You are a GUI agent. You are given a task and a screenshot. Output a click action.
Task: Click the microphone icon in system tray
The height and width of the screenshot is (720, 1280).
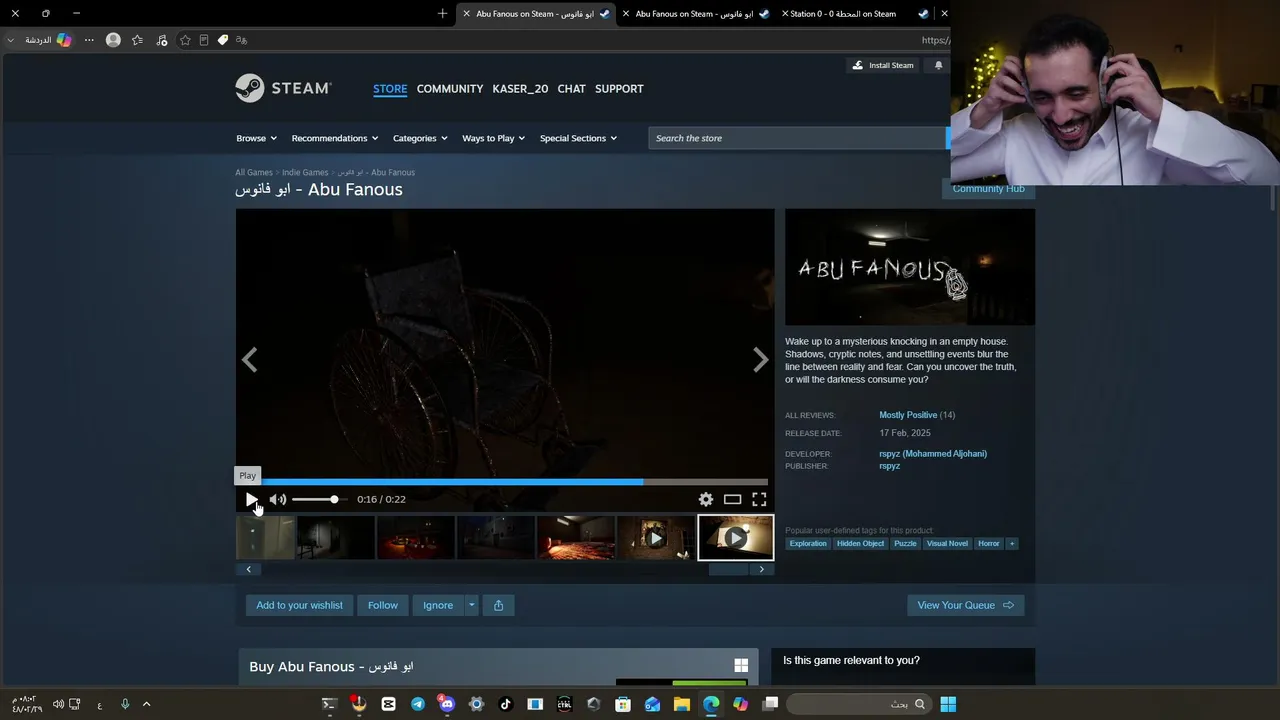pos(125,704)
